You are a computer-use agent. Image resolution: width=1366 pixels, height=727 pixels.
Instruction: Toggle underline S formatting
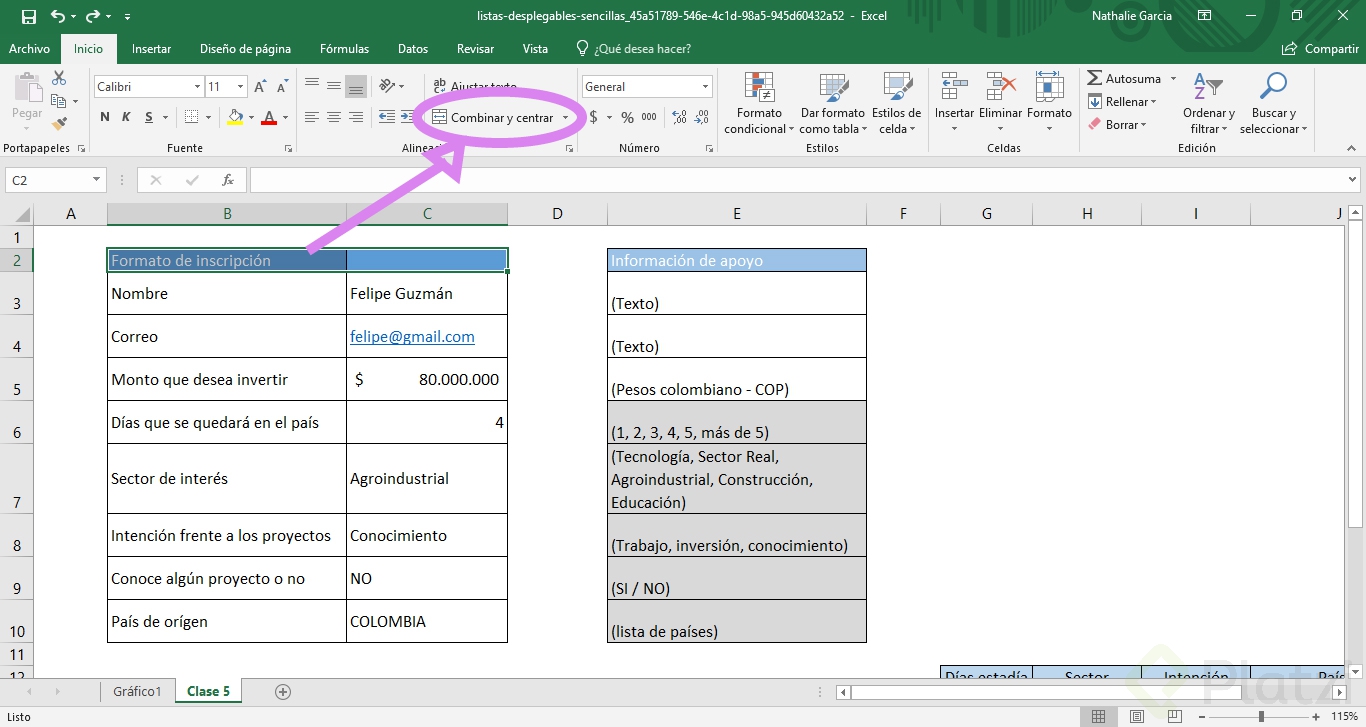pyautogui.click(x=149, y=117)
